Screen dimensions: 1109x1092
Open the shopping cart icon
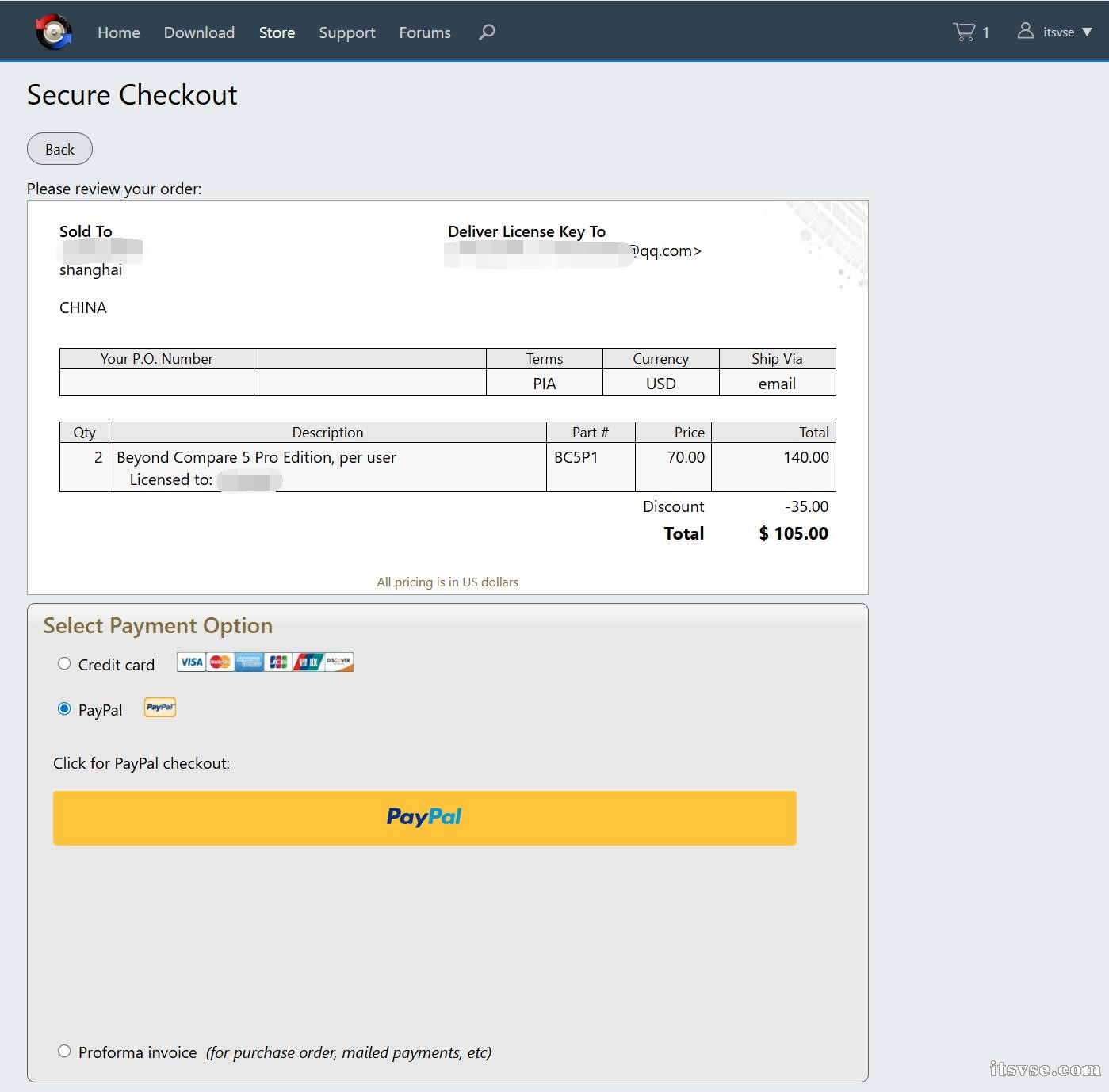coord(964,32)
